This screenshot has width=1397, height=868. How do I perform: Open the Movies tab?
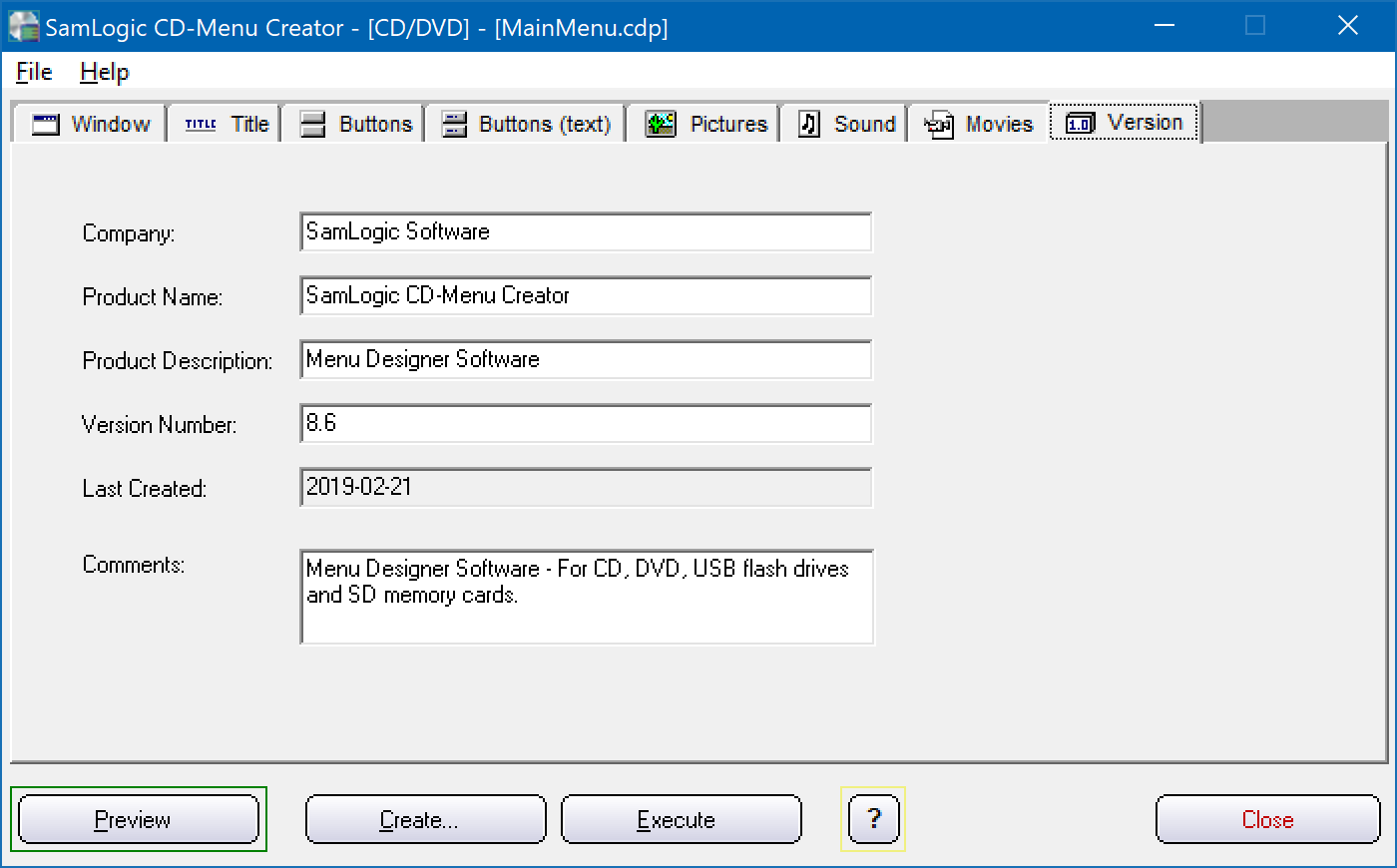978,124
